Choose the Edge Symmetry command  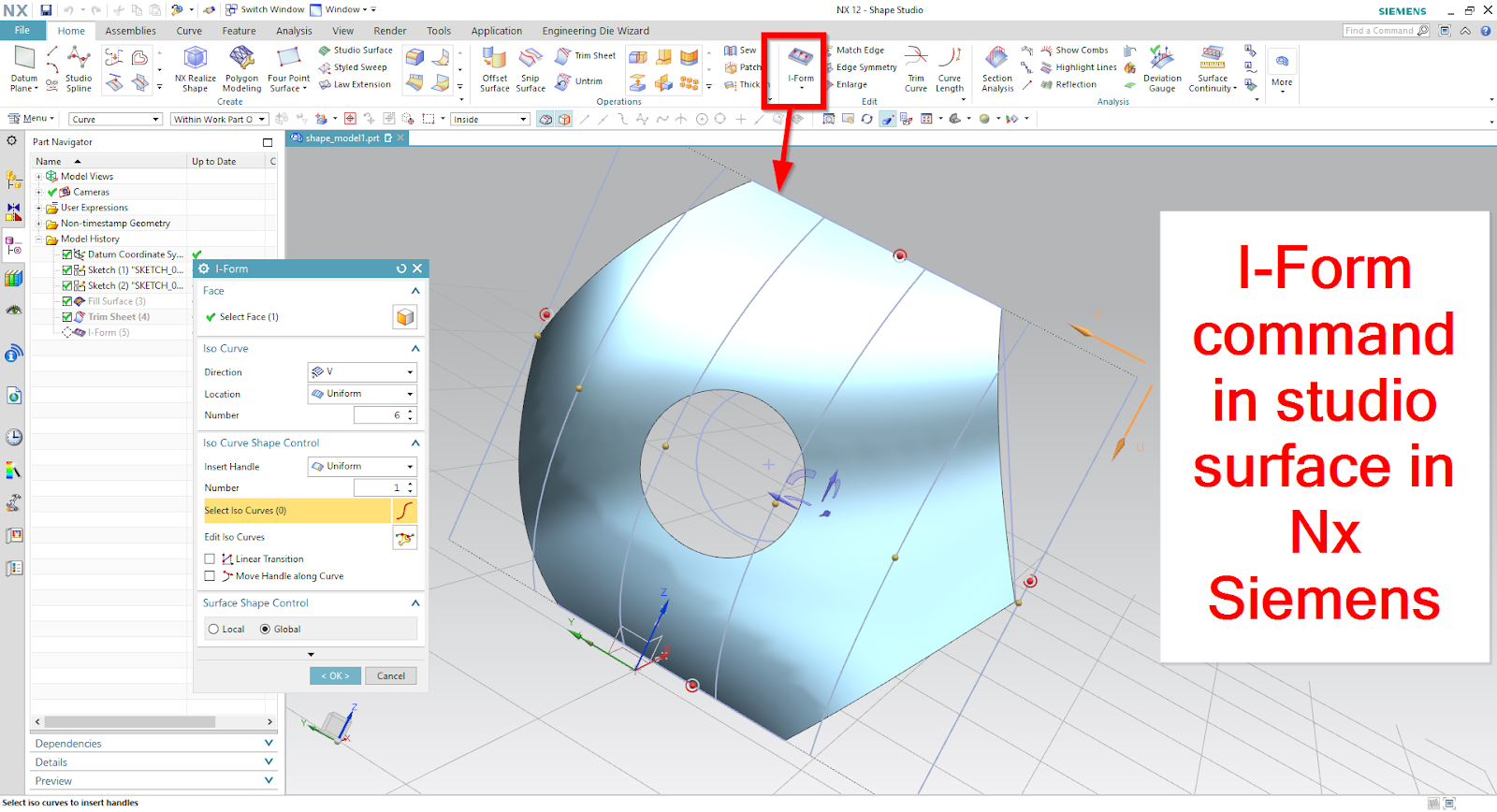click(x=863, y=67)
